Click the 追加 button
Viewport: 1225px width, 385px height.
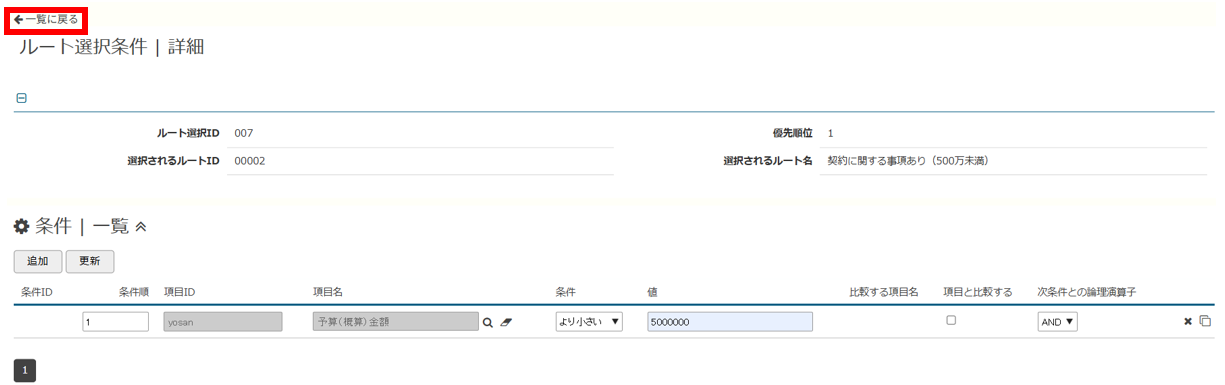click(38, 261)
